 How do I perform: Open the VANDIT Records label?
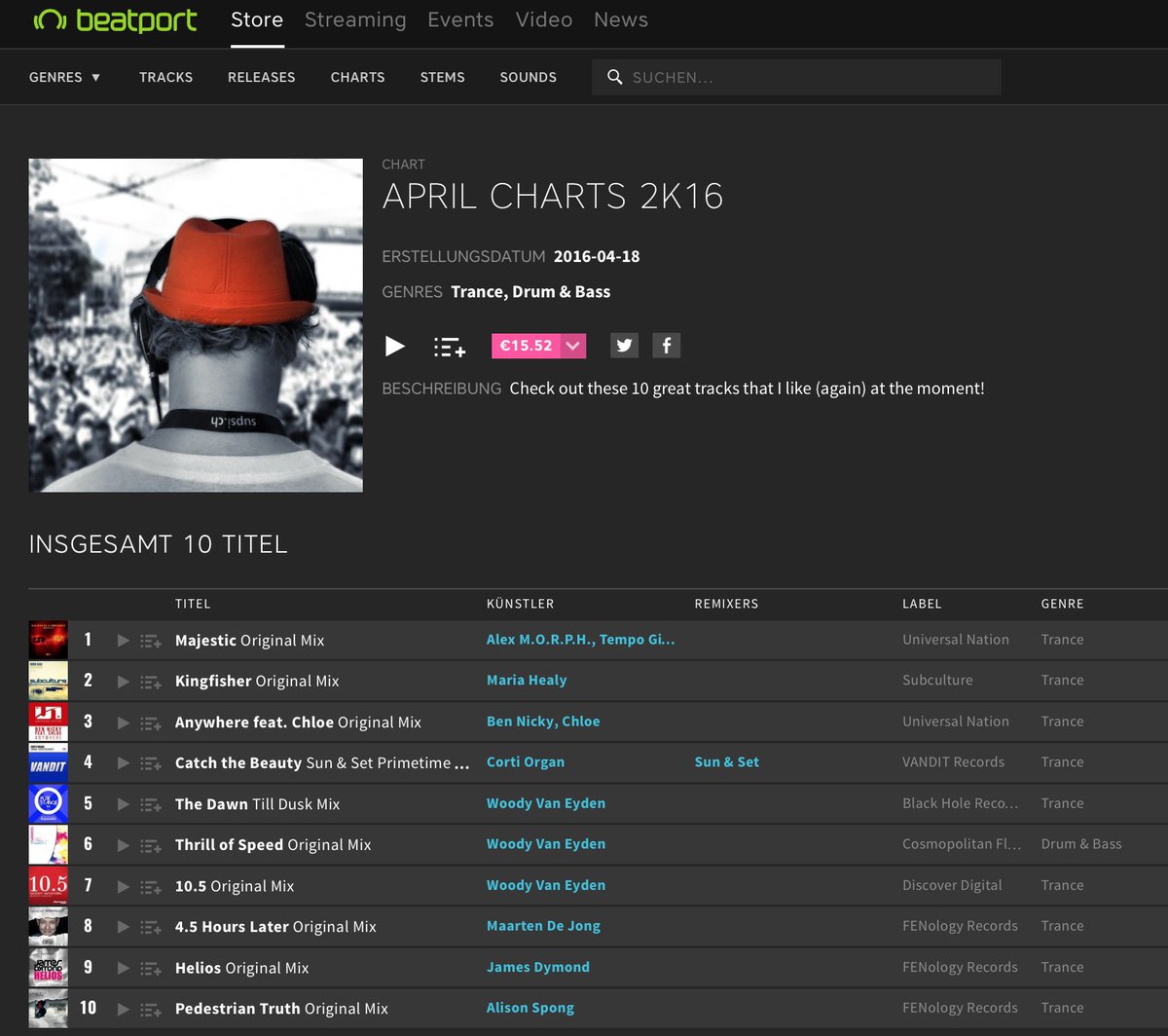click(954, 762)
